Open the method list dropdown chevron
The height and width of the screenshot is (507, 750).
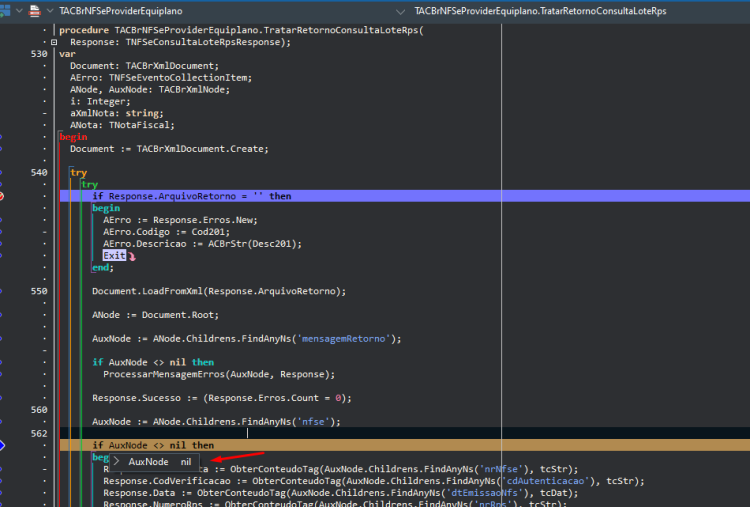(x=400, y=11)
